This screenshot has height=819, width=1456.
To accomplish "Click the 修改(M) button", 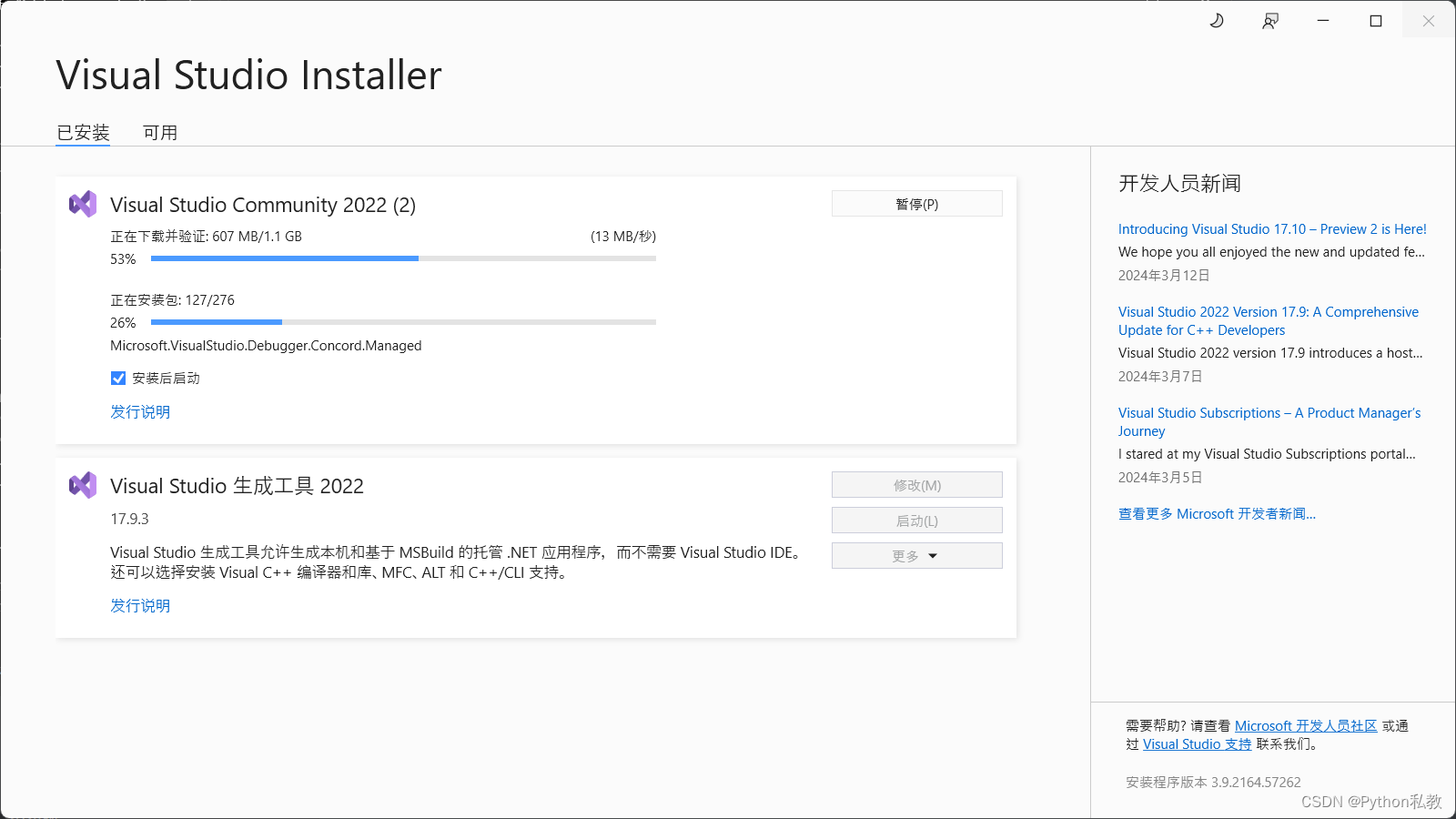I will pos(917,485).
